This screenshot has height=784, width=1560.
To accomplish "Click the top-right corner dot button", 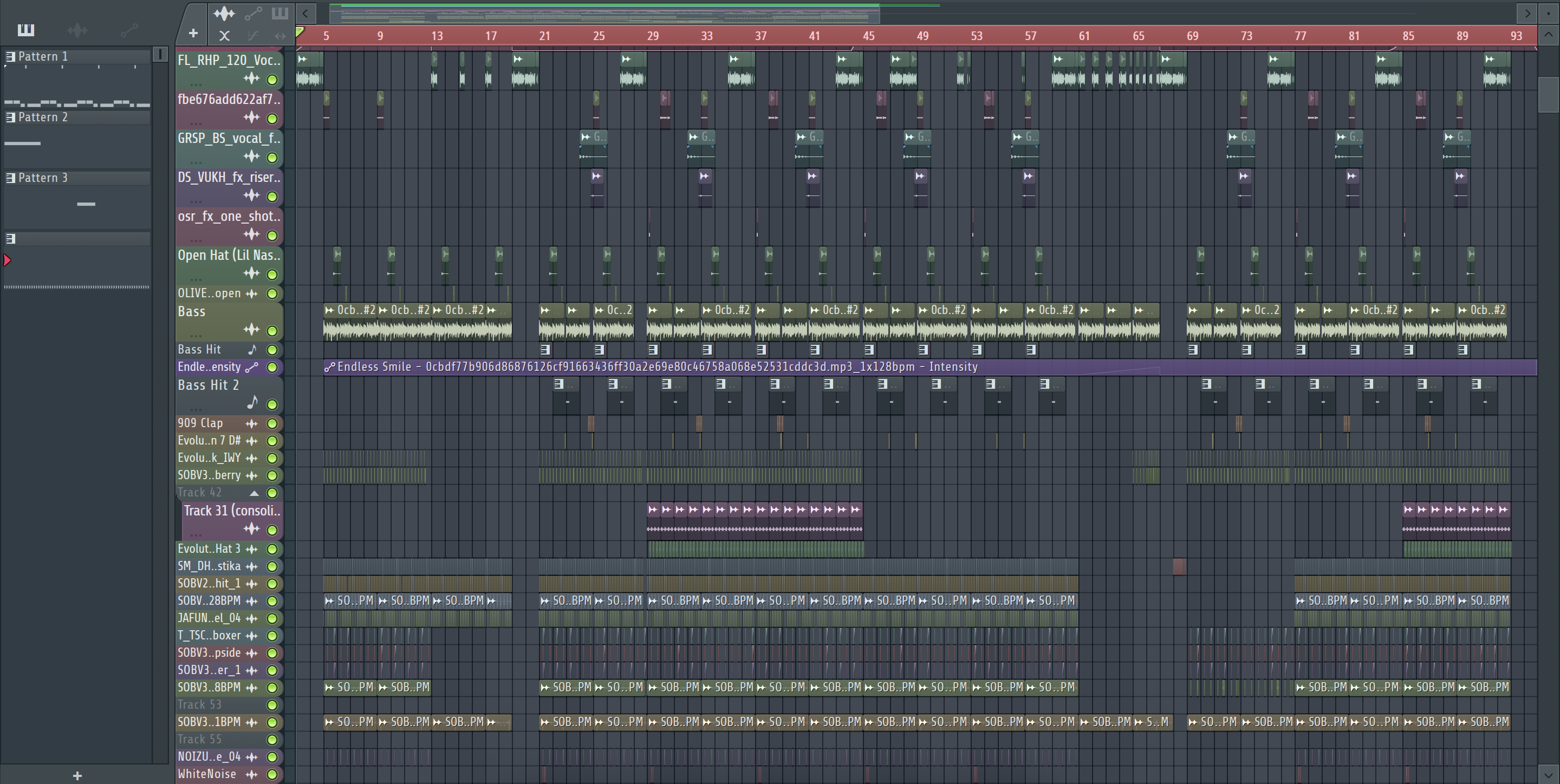I will click(x=1549, y=12).
